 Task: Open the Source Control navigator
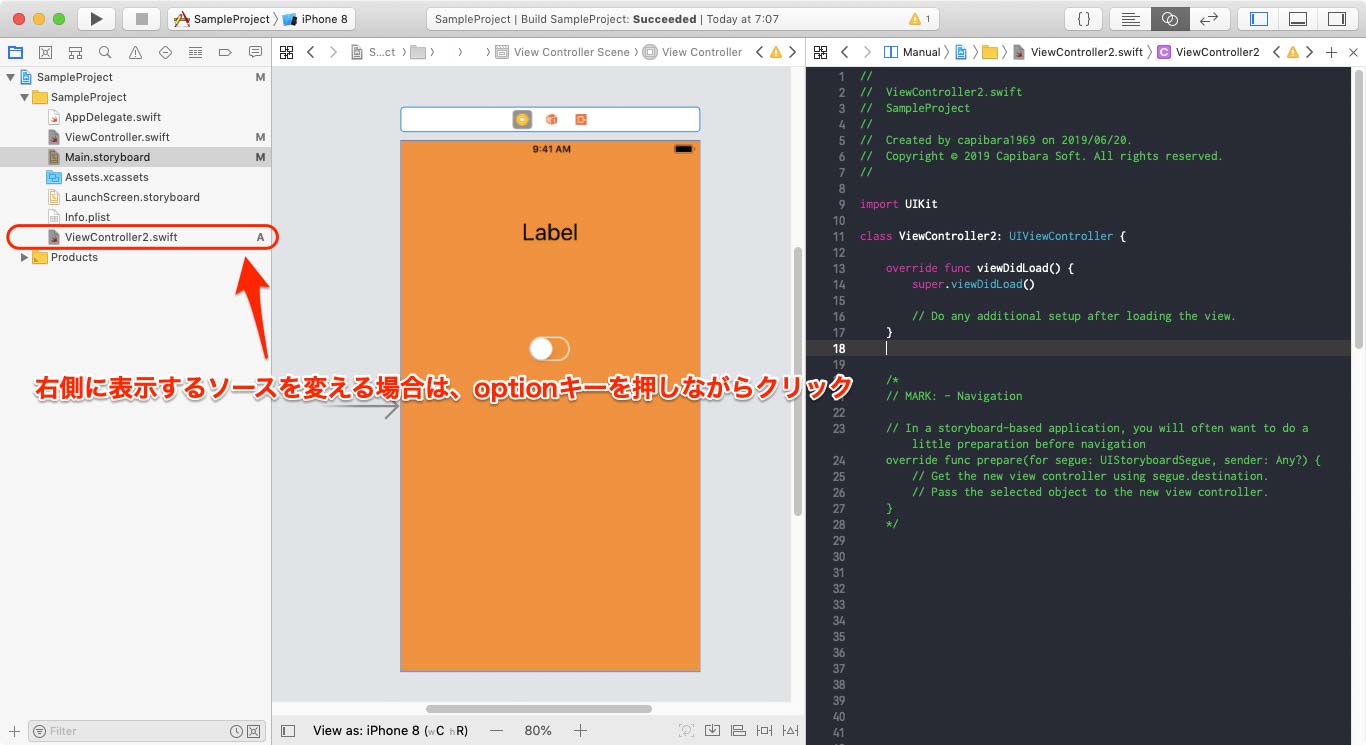(45, 52)
